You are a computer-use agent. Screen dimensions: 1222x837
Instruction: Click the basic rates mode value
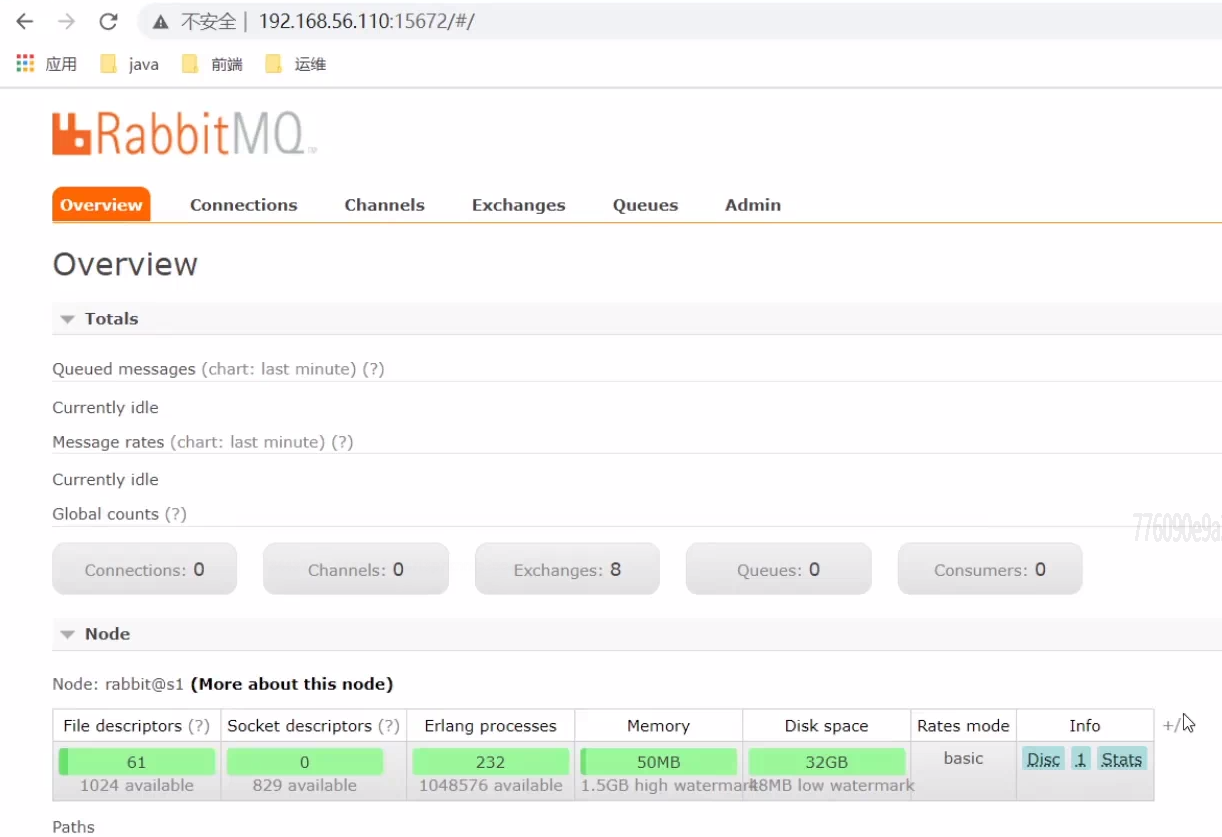963,758
